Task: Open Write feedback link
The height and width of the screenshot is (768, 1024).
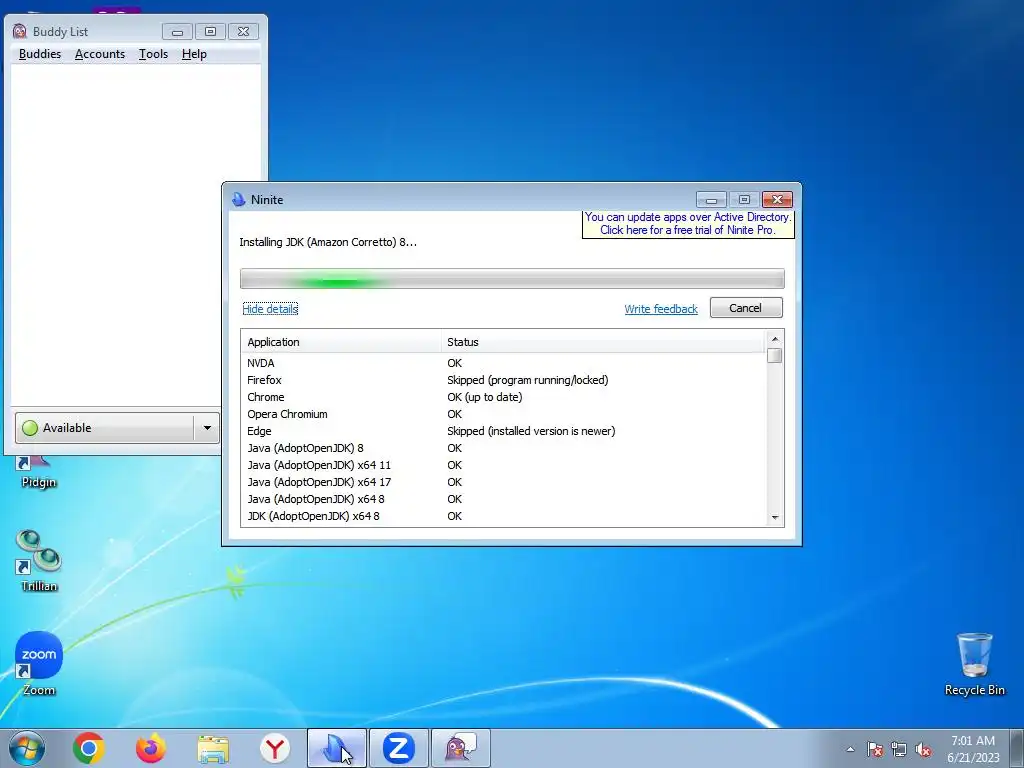Action: click(661, 309)
